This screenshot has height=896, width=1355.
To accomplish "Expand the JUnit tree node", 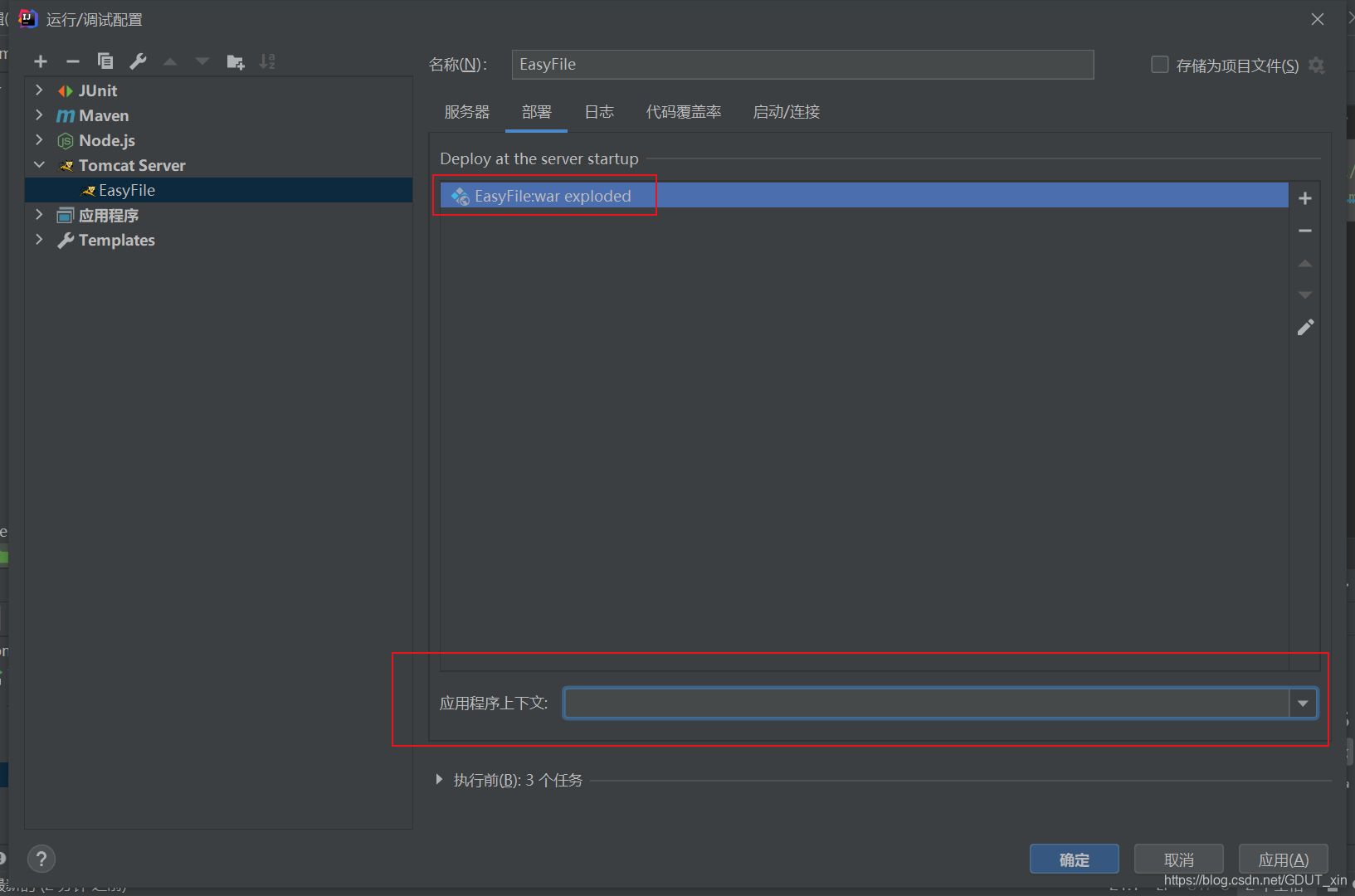I will [x=39, y=90].
